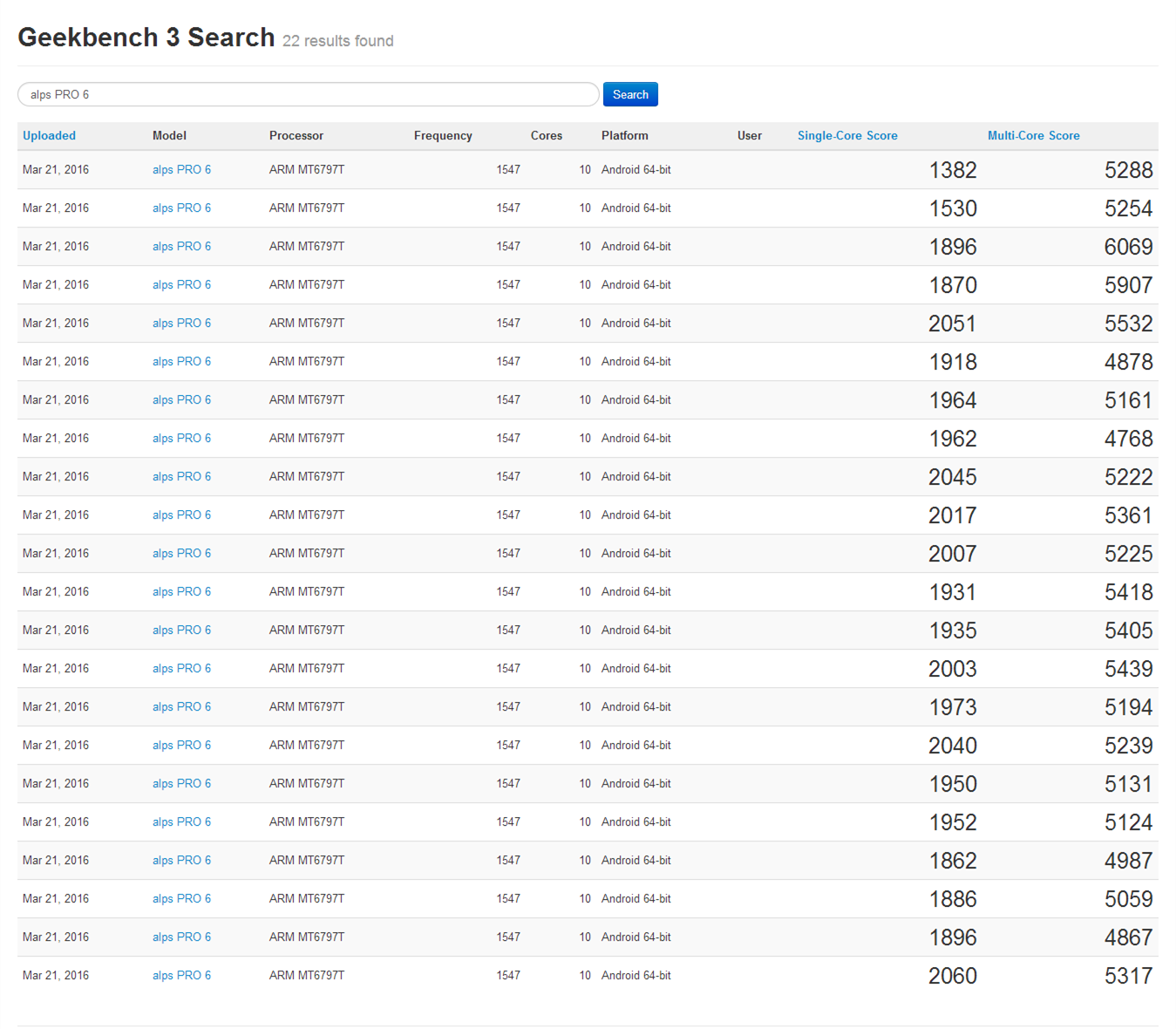Click the multi-core score 4768
This screenshot has height=1029, width=1176.
1128,439
